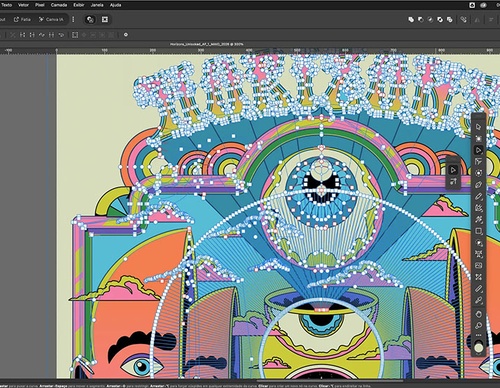Click the square transform-mode icon in context toolbar

(x=75, y=35)
